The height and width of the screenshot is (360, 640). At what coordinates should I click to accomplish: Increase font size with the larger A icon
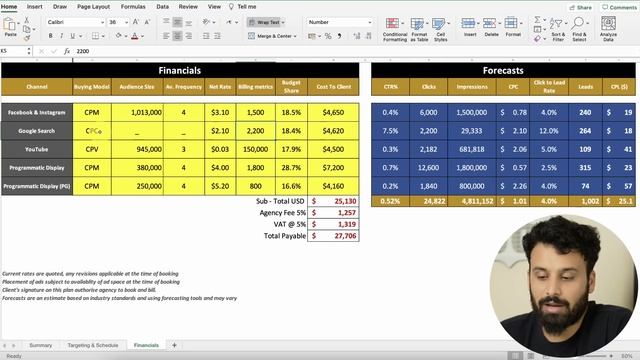pos(136,22)
